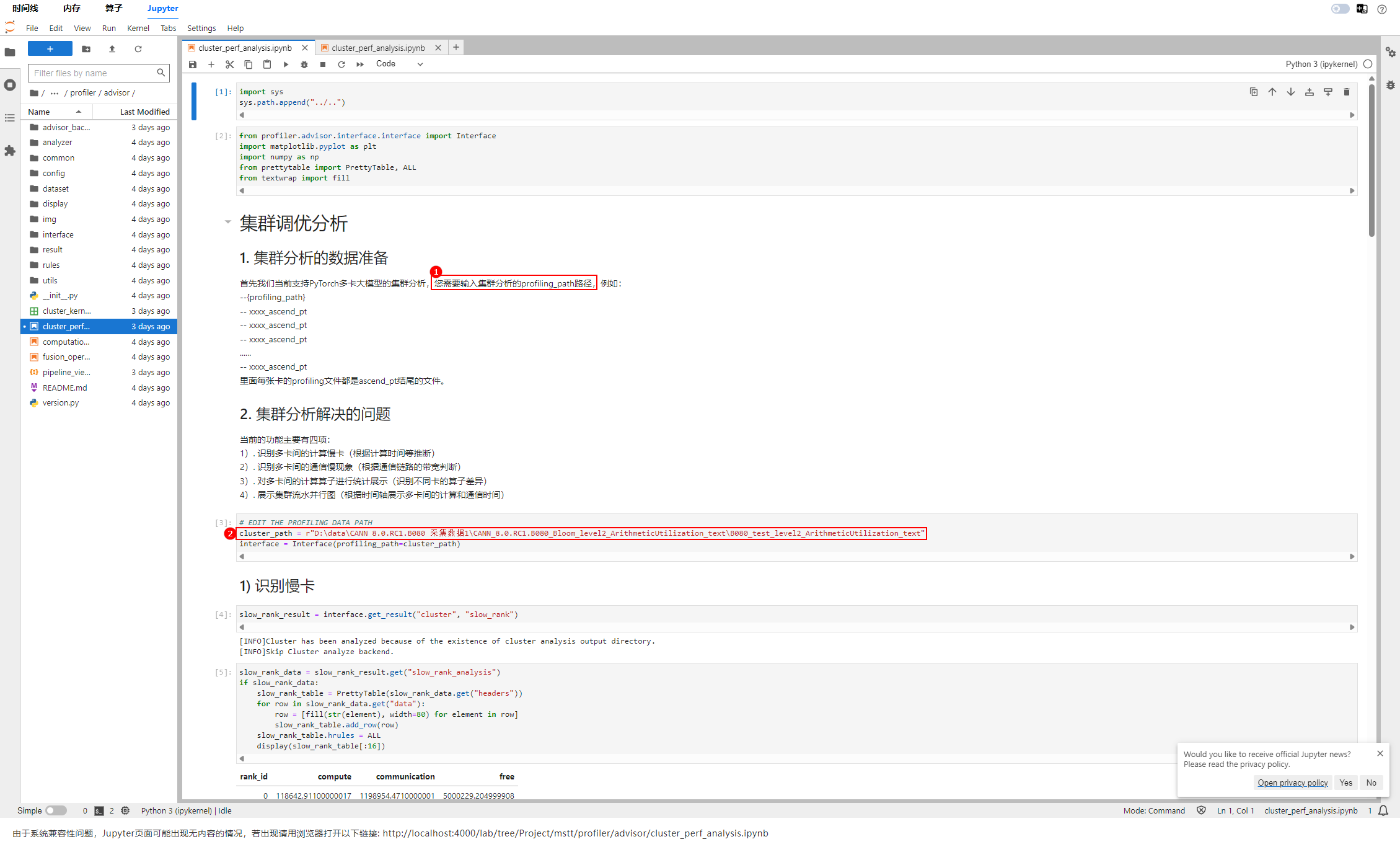The width and height of the screenshot is (1400, 847).
Task: Select pipeline_vie... file in the list
Action: tap(99, 373)
